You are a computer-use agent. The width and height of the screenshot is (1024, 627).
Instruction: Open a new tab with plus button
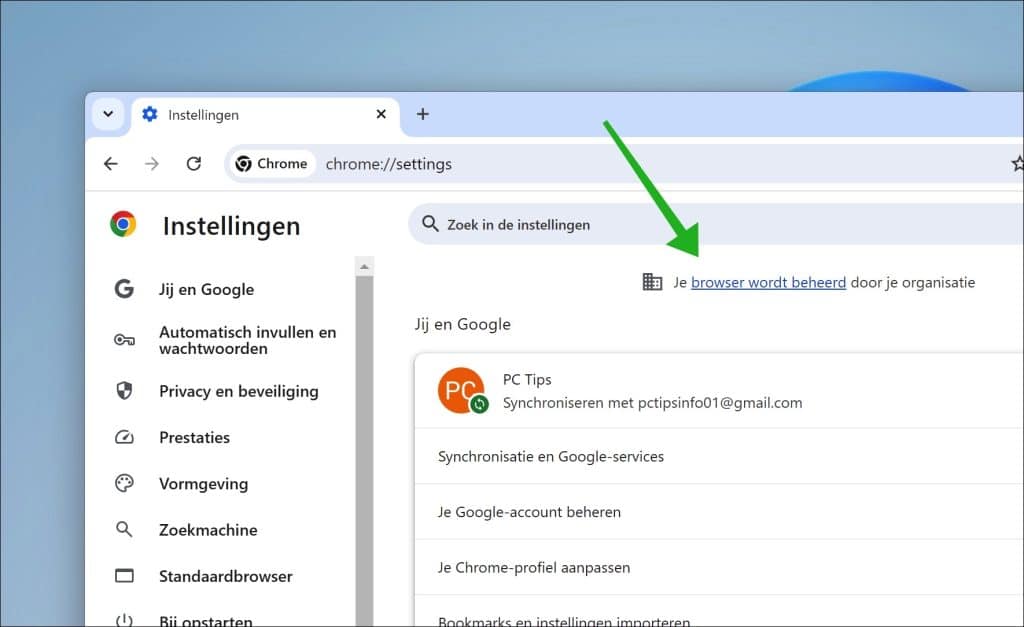(x=423, y=114)
